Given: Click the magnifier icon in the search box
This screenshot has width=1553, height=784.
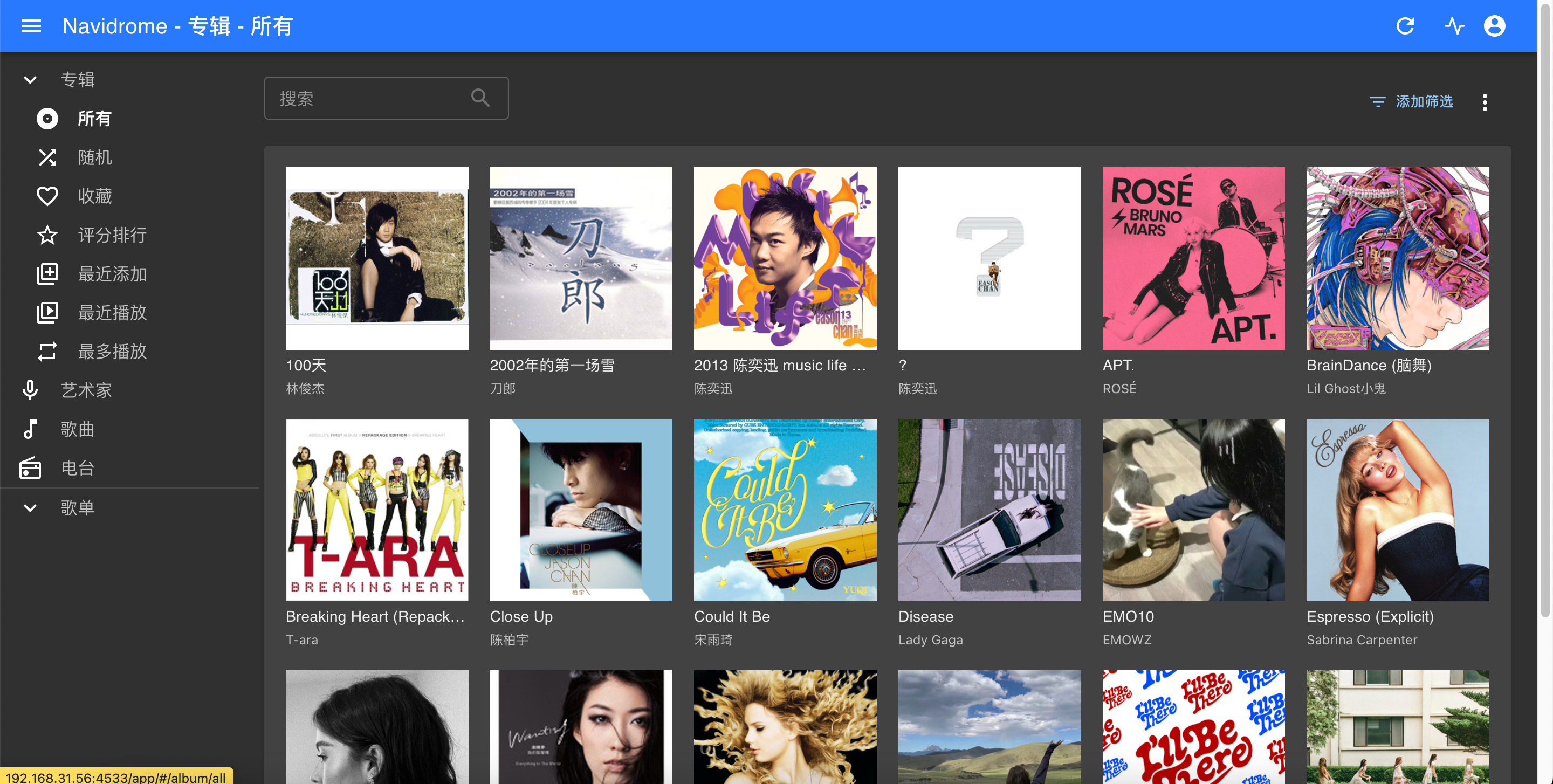Looking at the screenshot, I should point(480,98).
